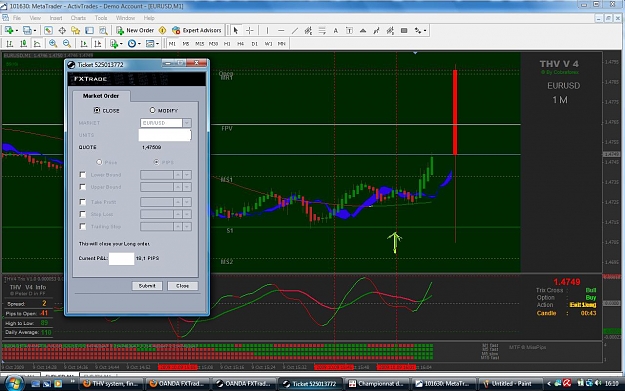The width and height of the screenshot is (625, 391).
Task: Open the new chart icon in toolbar
Action: [9, 30]
